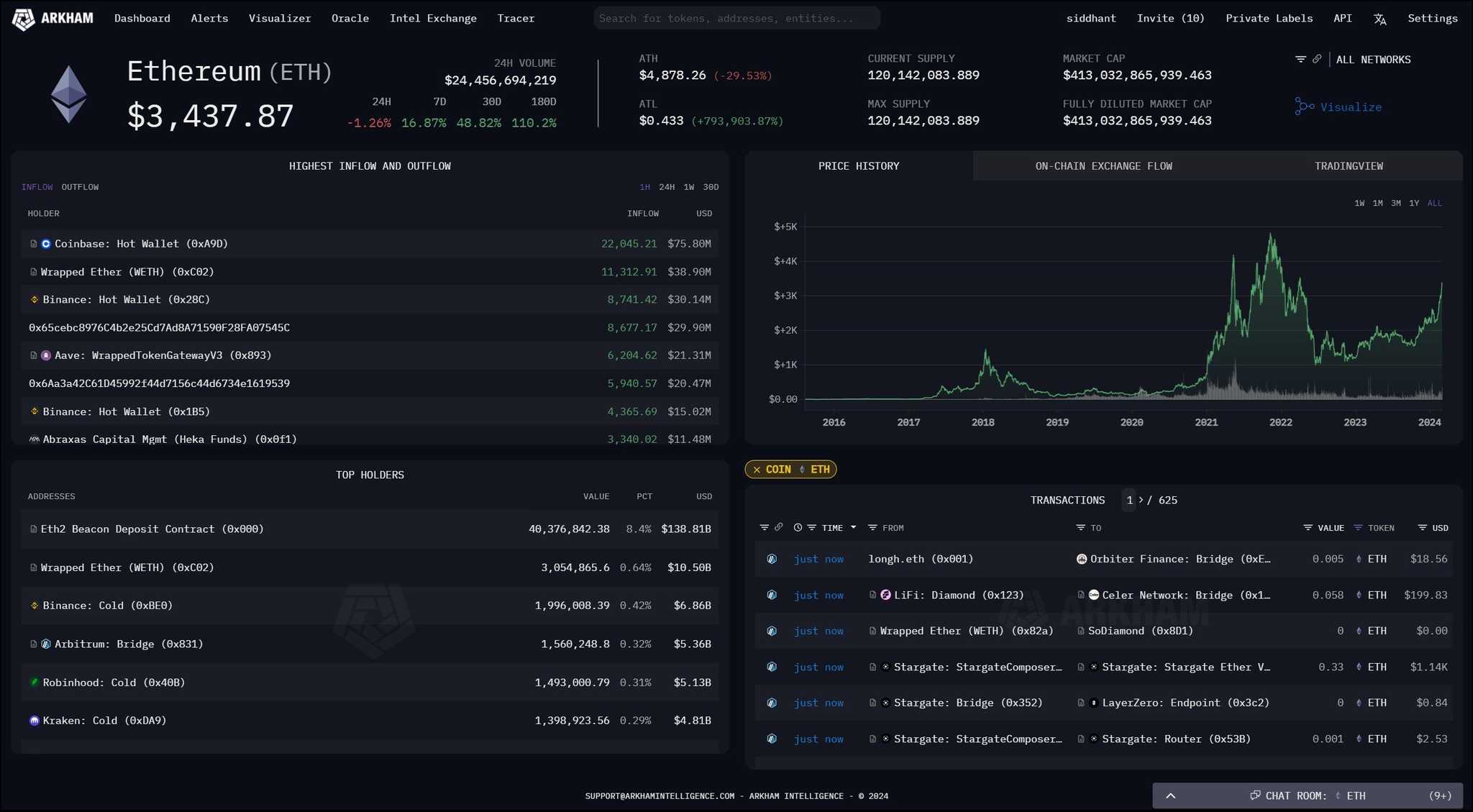Viewport: 1473px width, 812px height.
Task: Click the Visualize graph icon
Action: [x=1303, y=107]
